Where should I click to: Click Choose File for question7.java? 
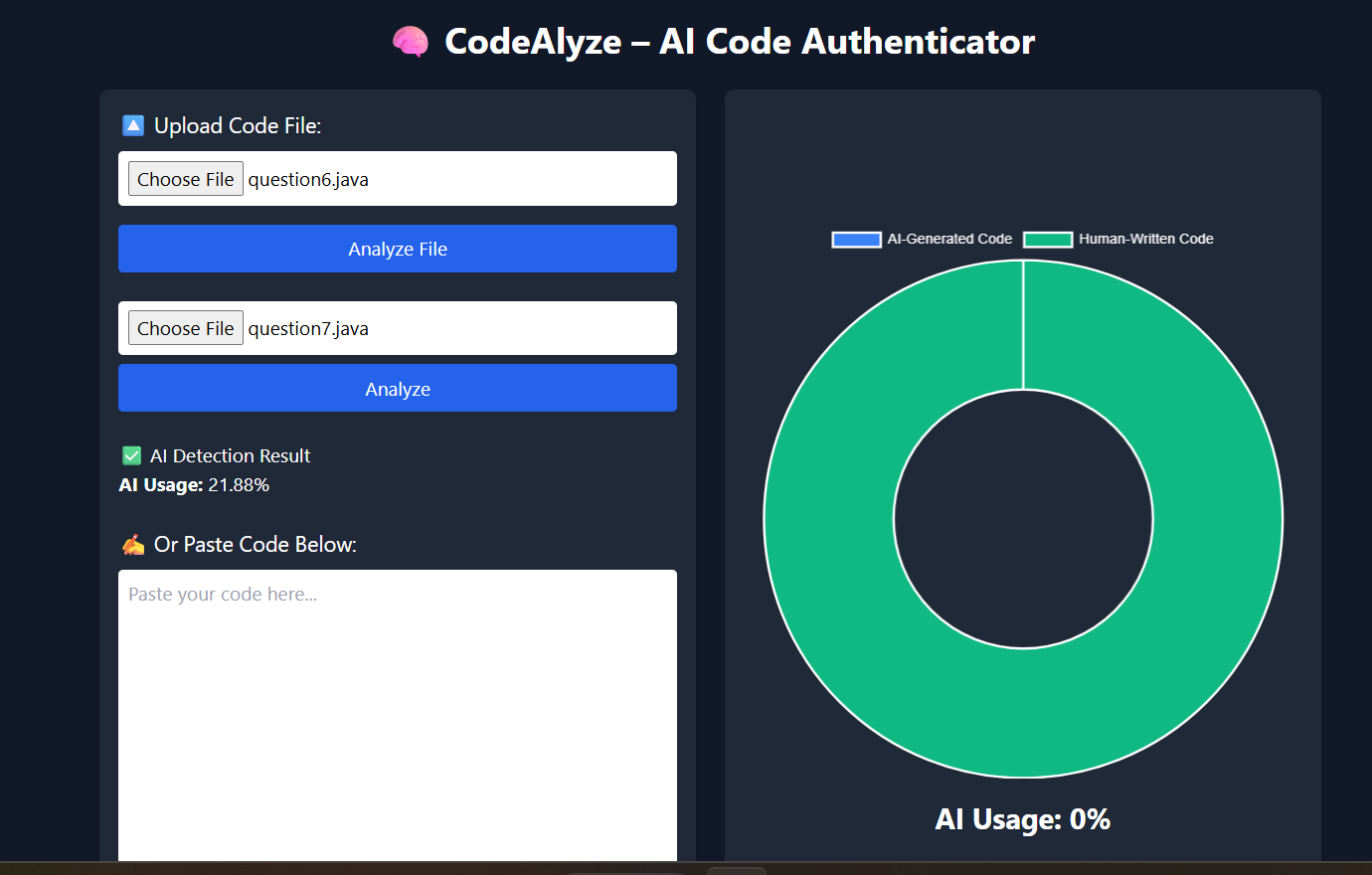pos(185,327)
